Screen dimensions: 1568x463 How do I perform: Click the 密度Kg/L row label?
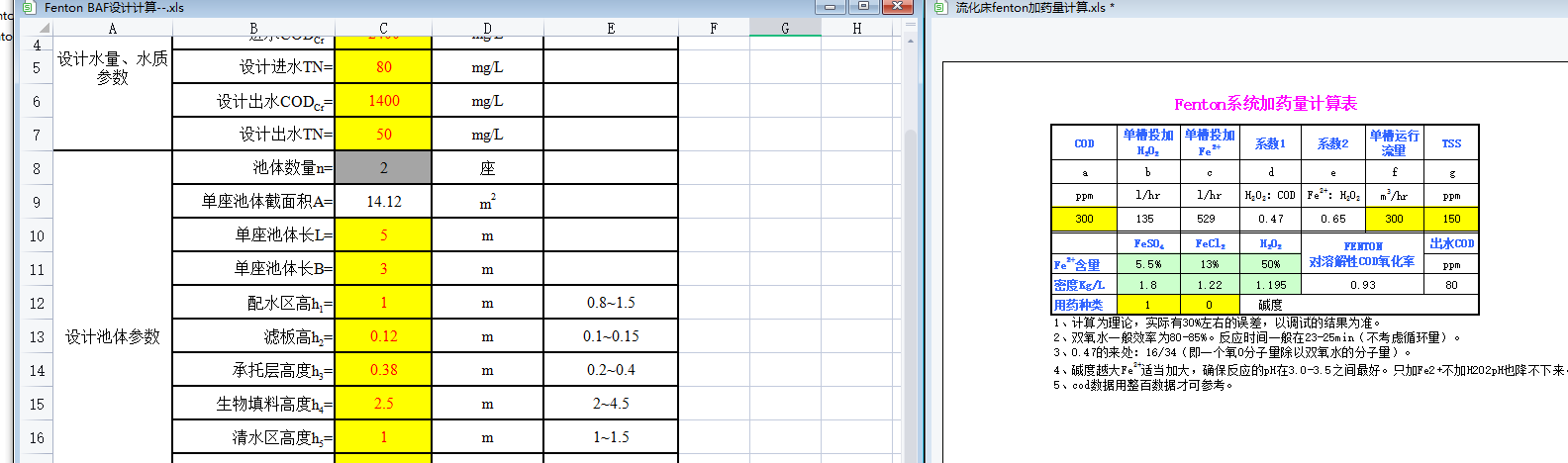pos(1084,285)
